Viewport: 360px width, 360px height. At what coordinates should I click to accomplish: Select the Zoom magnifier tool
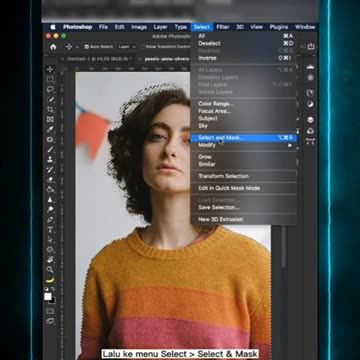tap(50, 269)
